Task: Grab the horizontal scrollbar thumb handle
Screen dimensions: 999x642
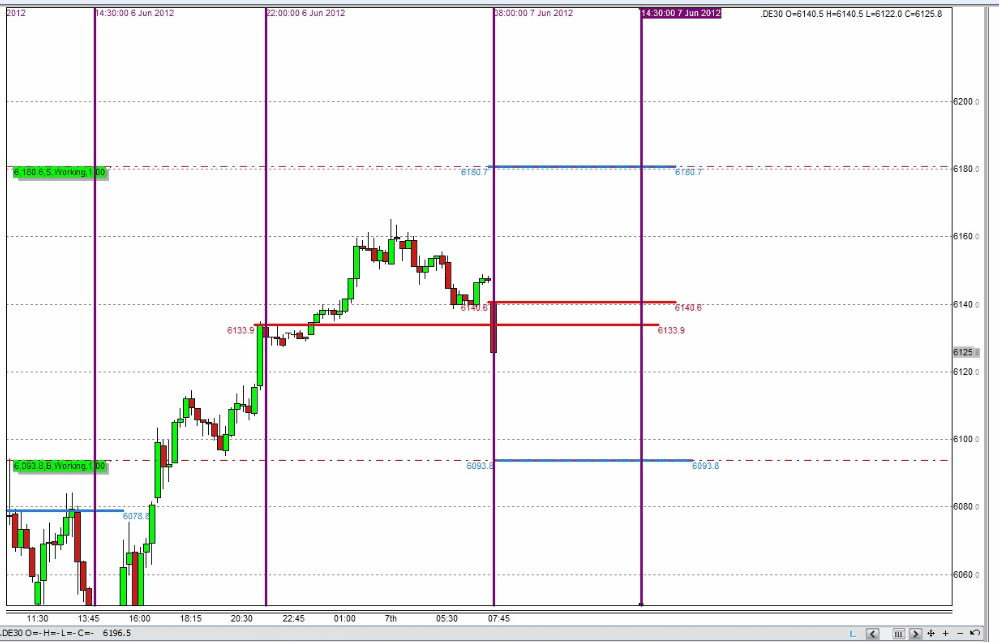Action: point(898,633)
